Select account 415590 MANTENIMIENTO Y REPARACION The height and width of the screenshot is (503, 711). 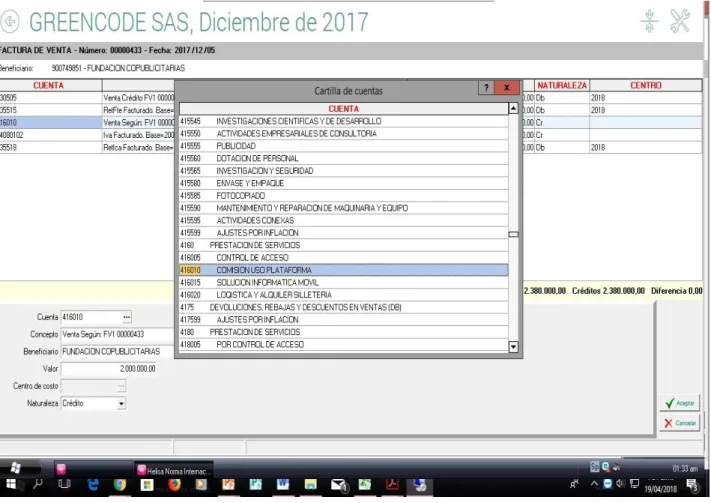pyautogui.click(x=344, y=208)
